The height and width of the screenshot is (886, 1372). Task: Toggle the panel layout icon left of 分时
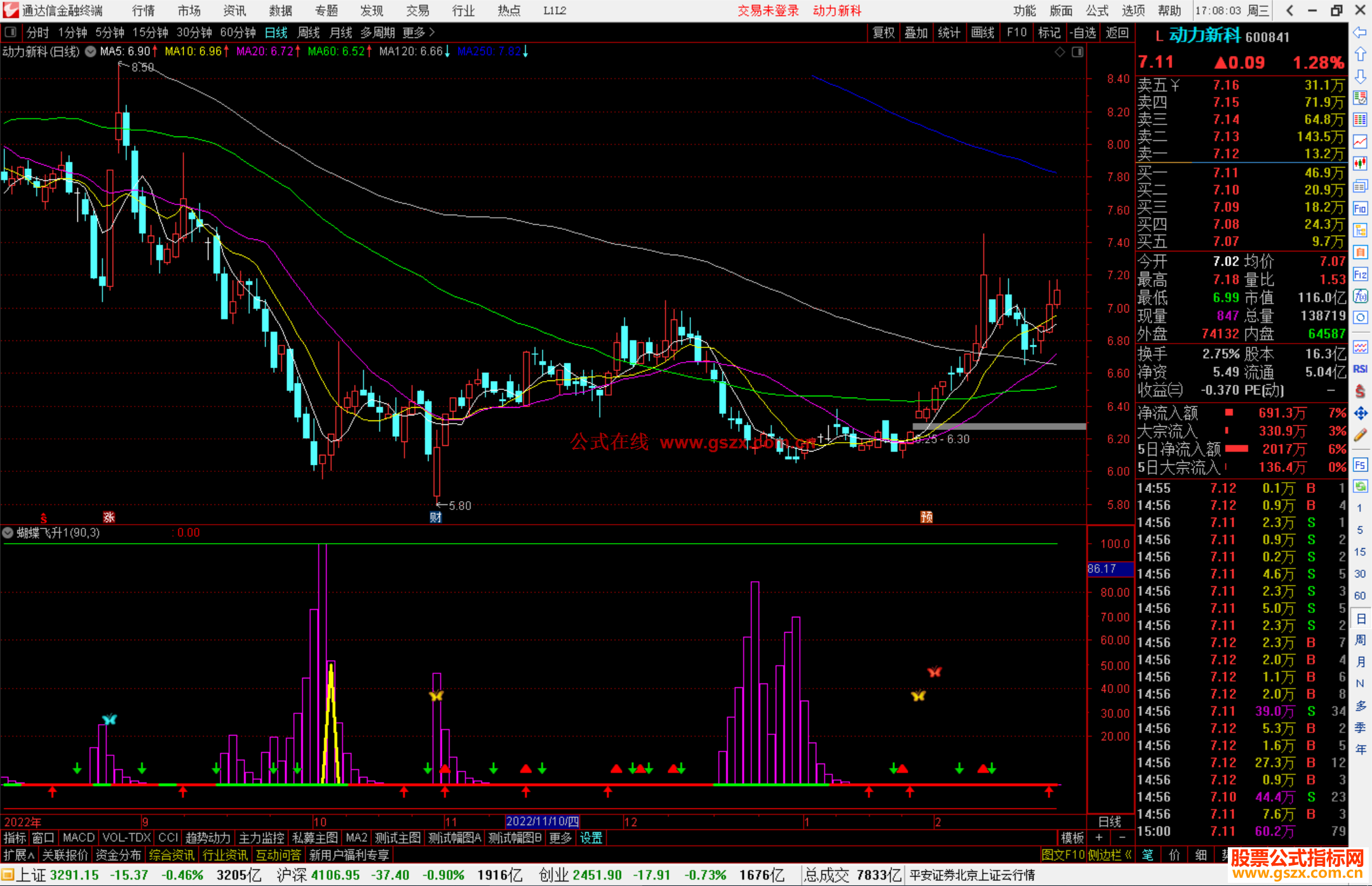[x=11, y=32]
